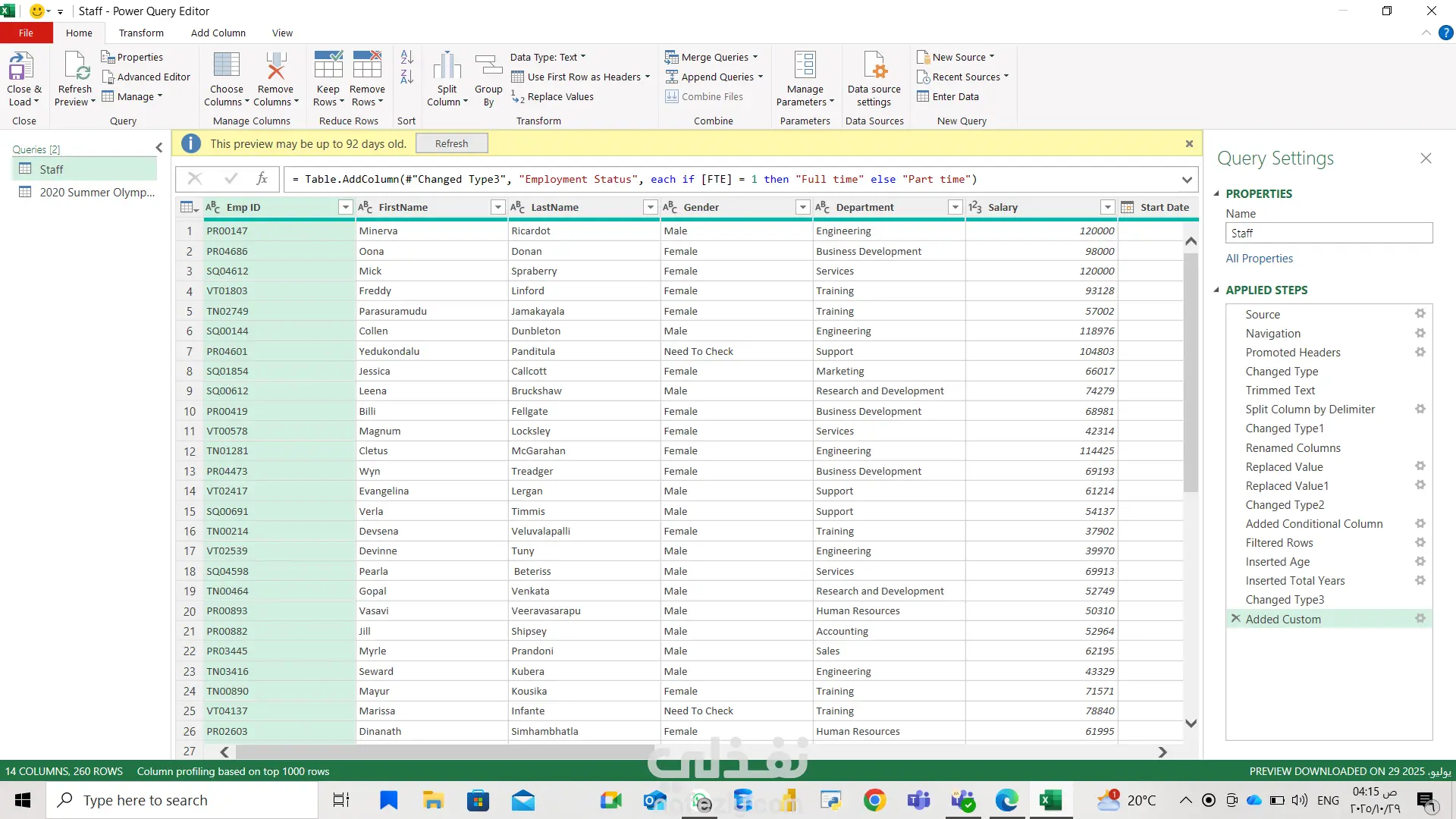Sort ascending using the A-Z icon
The height and width of the screenshot is (819, 1456).
click(407, 57)
